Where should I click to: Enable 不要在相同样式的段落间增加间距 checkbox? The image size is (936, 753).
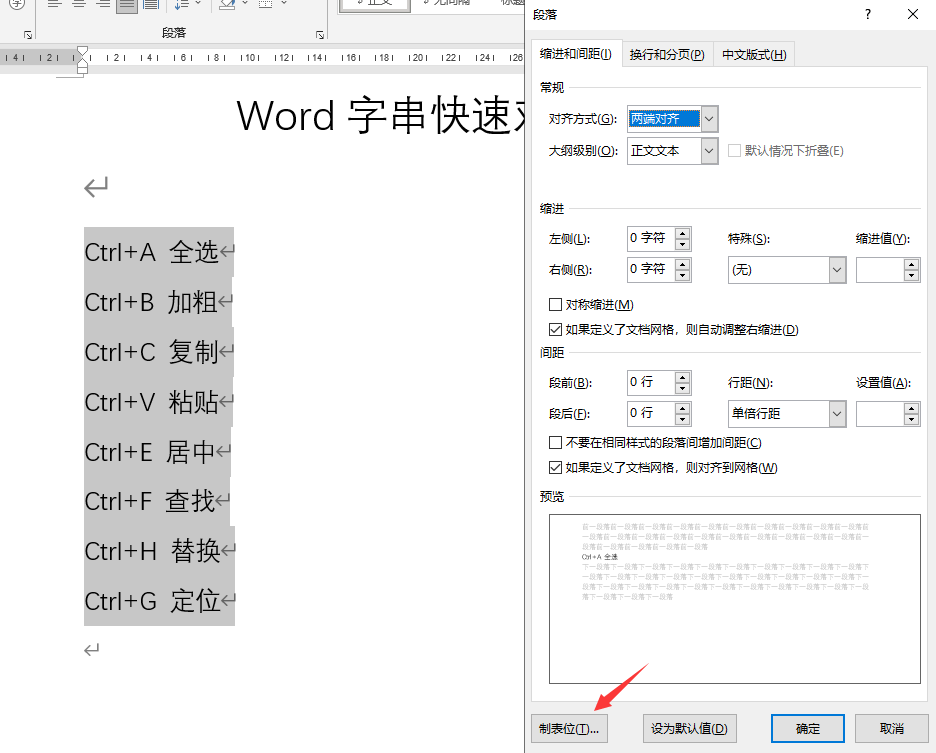(555, 442)
